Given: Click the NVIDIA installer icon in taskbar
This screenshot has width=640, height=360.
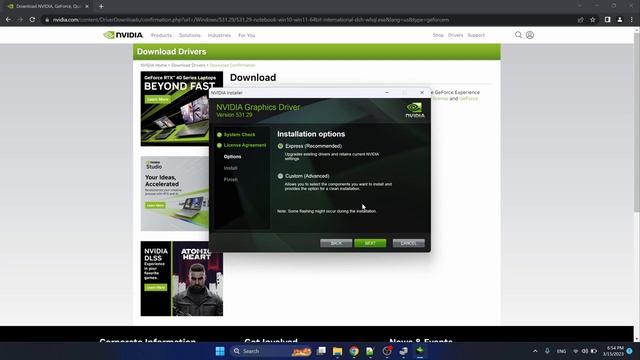Looking at the screenshot, I should tap(420, 351).
